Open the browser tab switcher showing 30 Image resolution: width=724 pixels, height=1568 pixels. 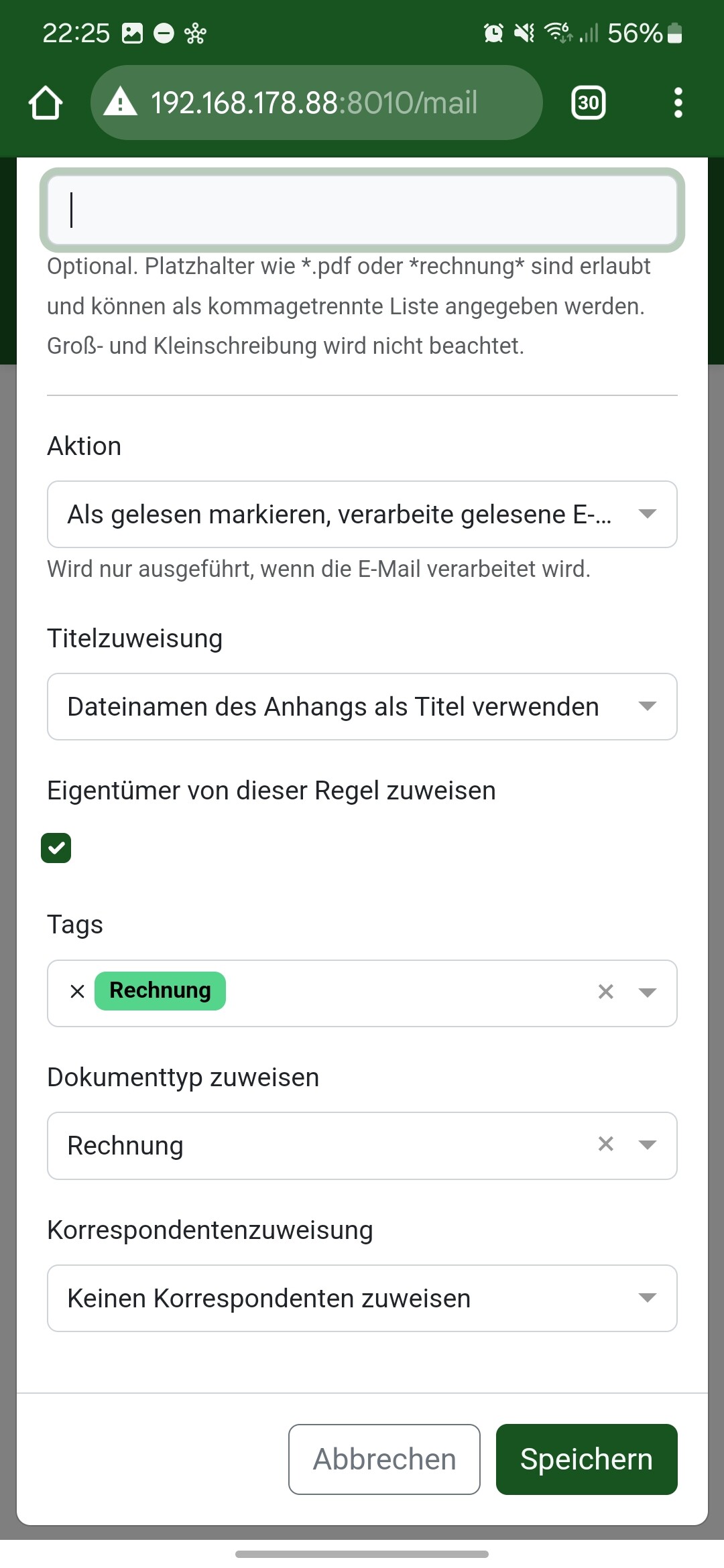click(588, 103)
